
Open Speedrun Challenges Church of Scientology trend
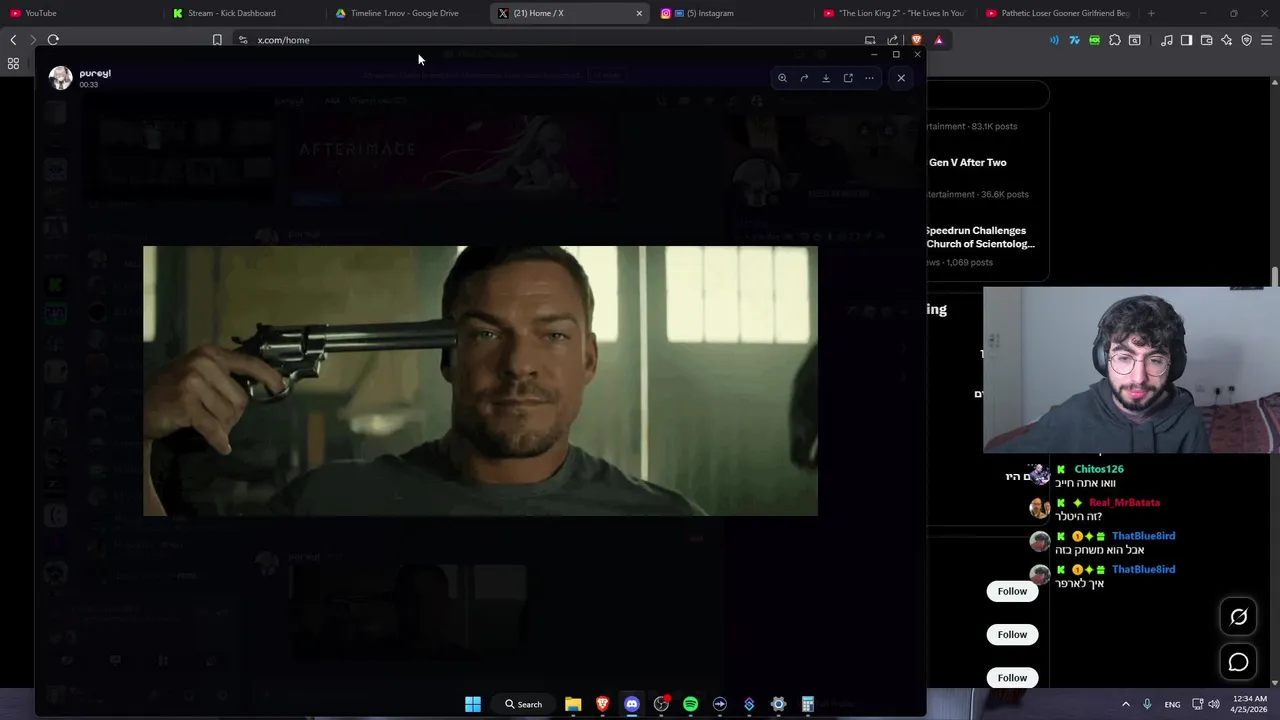point(980,237)
